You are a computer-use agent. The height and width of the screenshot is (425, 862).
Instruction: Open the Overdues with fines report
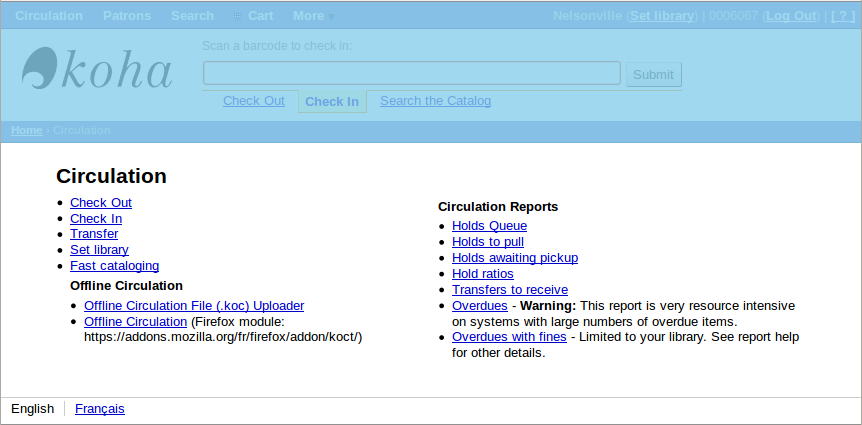(509, 337)
